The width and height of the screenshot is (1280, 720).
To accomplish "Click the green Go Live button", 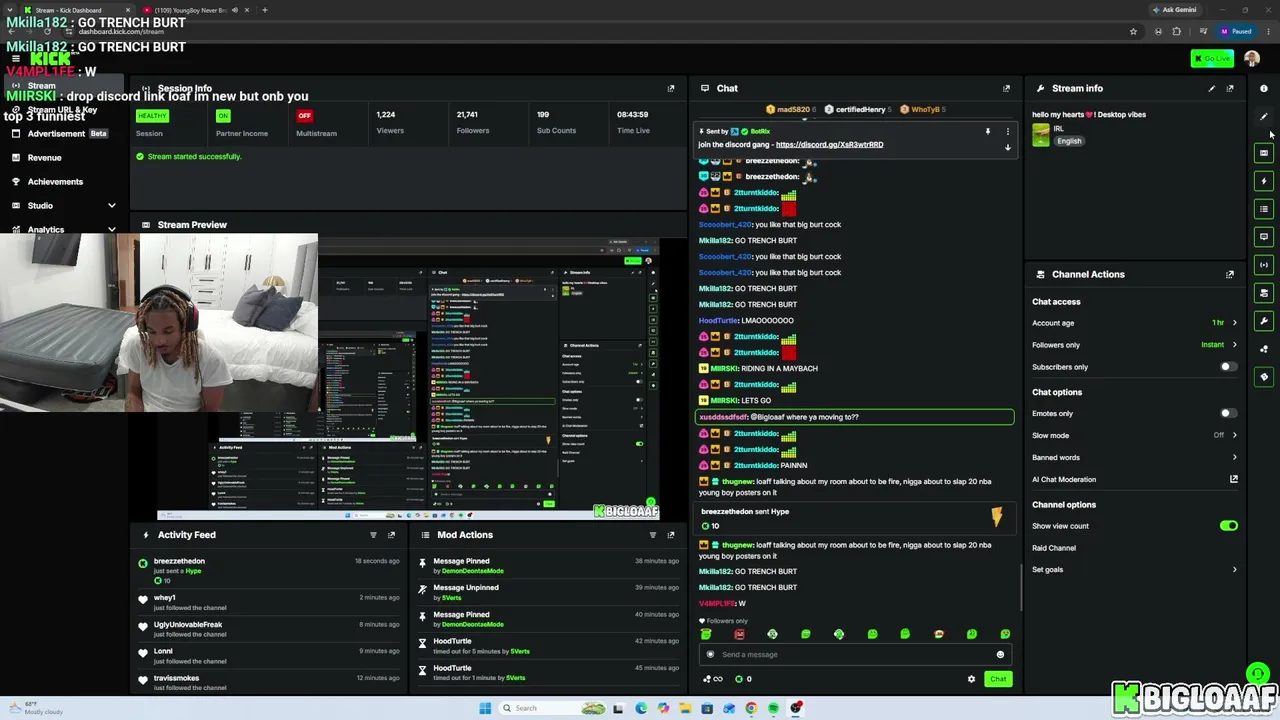I will pyautogui.click(x=1212, y=59).
